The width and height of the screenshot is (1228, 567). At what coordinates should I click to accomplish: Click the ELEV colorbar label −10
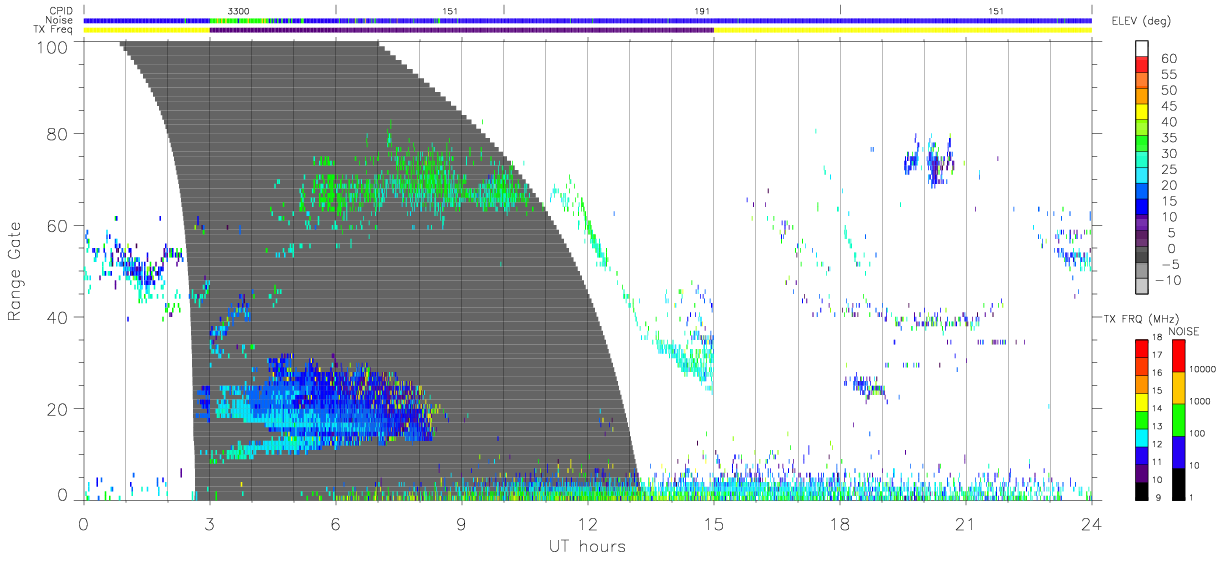pos(1167,280)
